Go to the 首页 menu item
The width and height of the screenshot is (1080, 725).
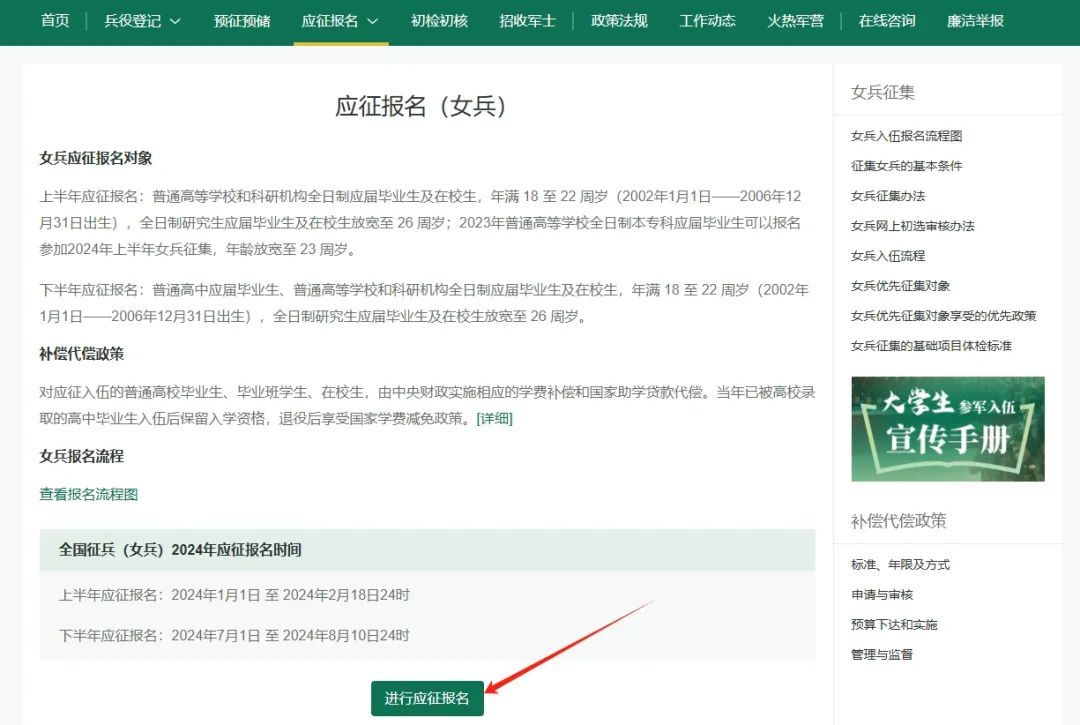tap(54, 21)
